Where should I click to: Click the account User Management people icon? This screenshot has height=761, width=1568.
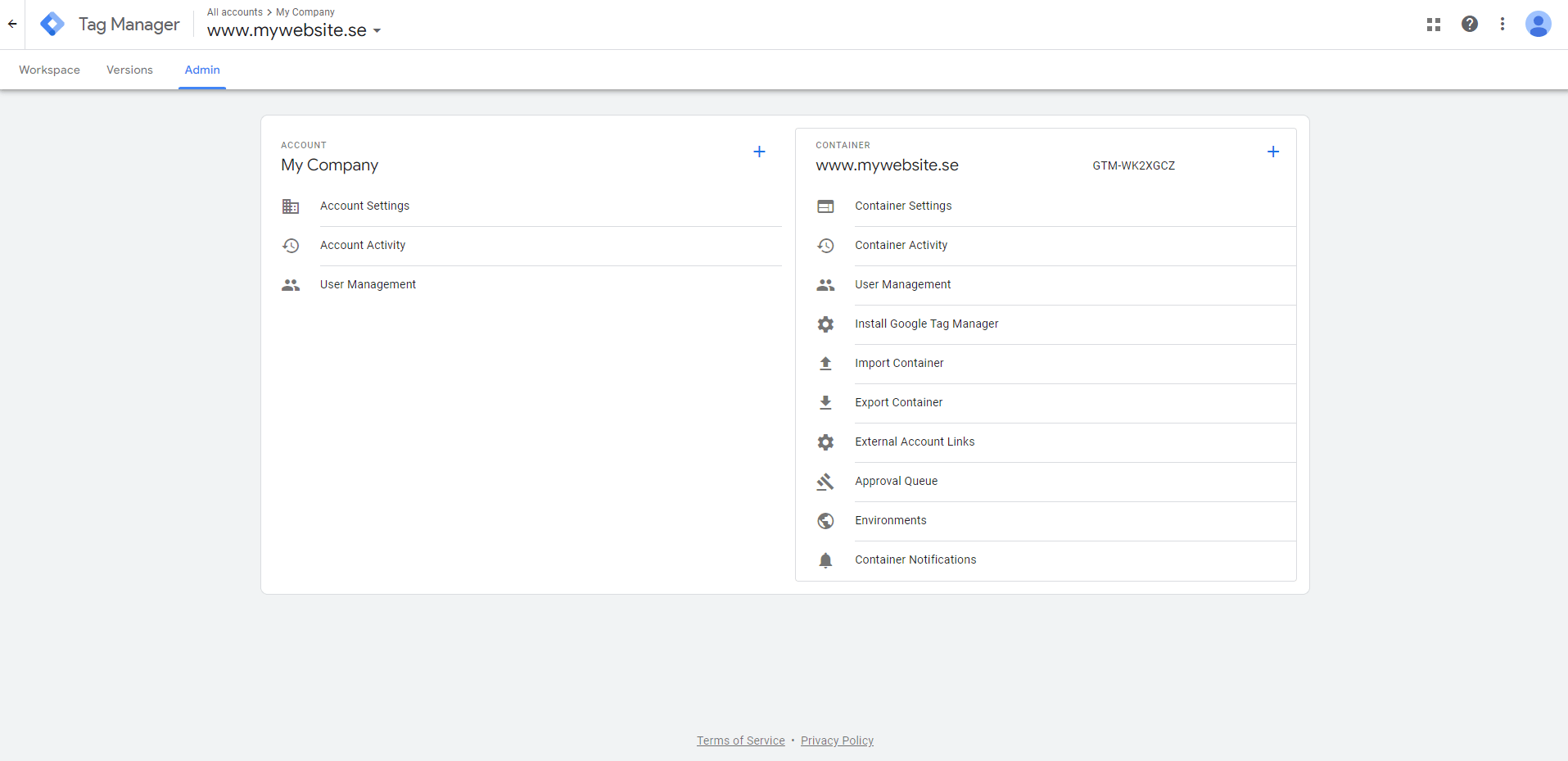click(291, 285)
